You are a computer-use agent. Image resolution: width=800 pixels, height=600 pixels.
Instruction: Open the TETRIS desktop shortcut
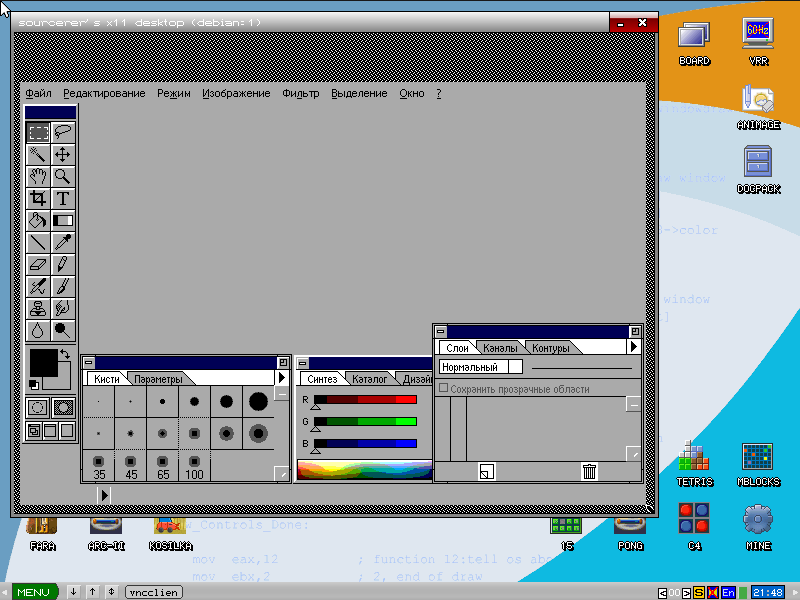pyautogui.click(x=694, y=461)
